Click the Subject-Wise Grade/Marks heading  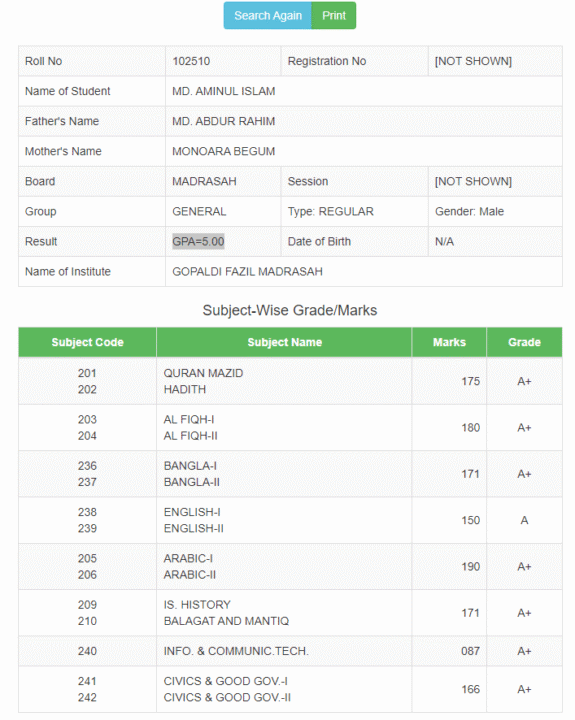(x=290, y=310)
